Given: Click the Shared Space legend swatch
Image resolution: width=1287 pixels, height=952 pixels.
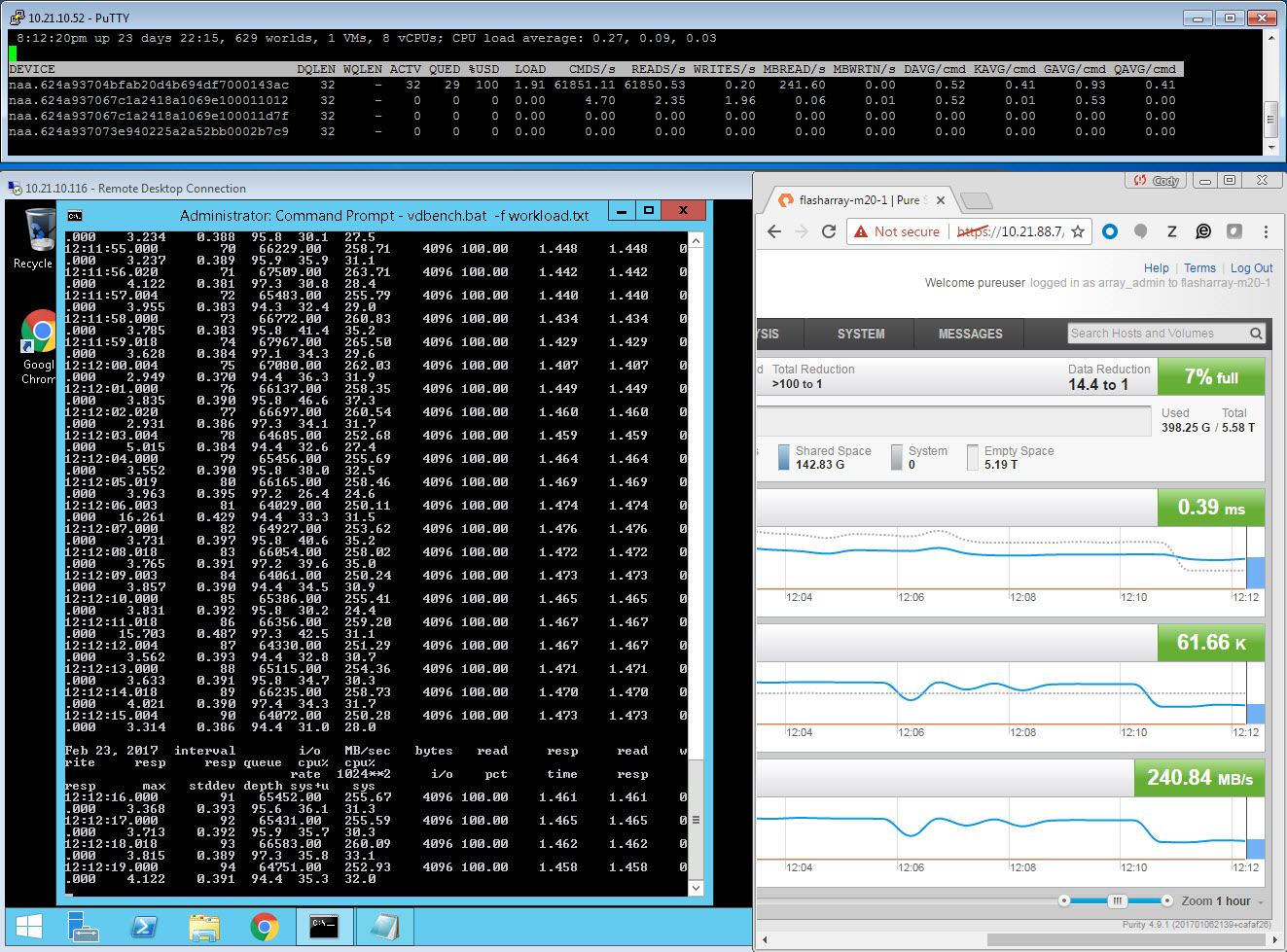Looking at the screenshot, I should point(783,457).
